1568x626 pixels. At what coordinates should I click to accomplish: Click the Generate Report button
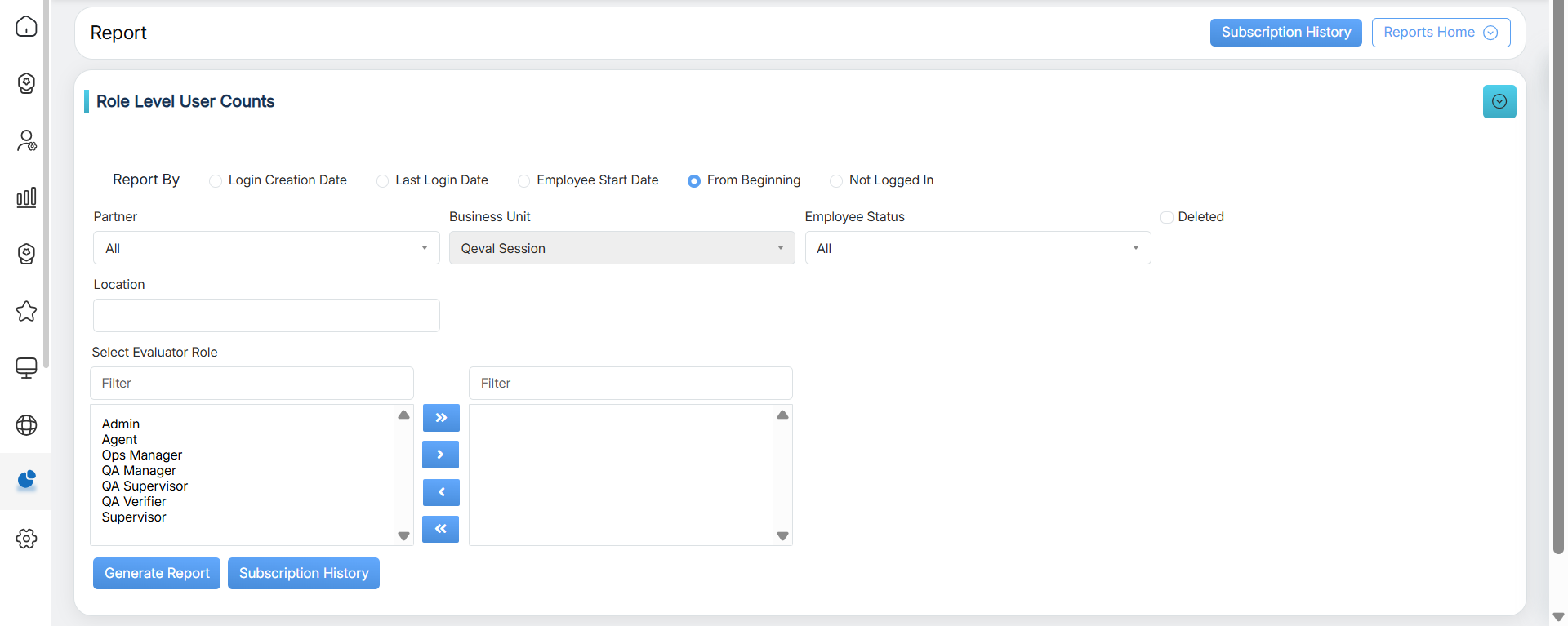click(157, 573)
